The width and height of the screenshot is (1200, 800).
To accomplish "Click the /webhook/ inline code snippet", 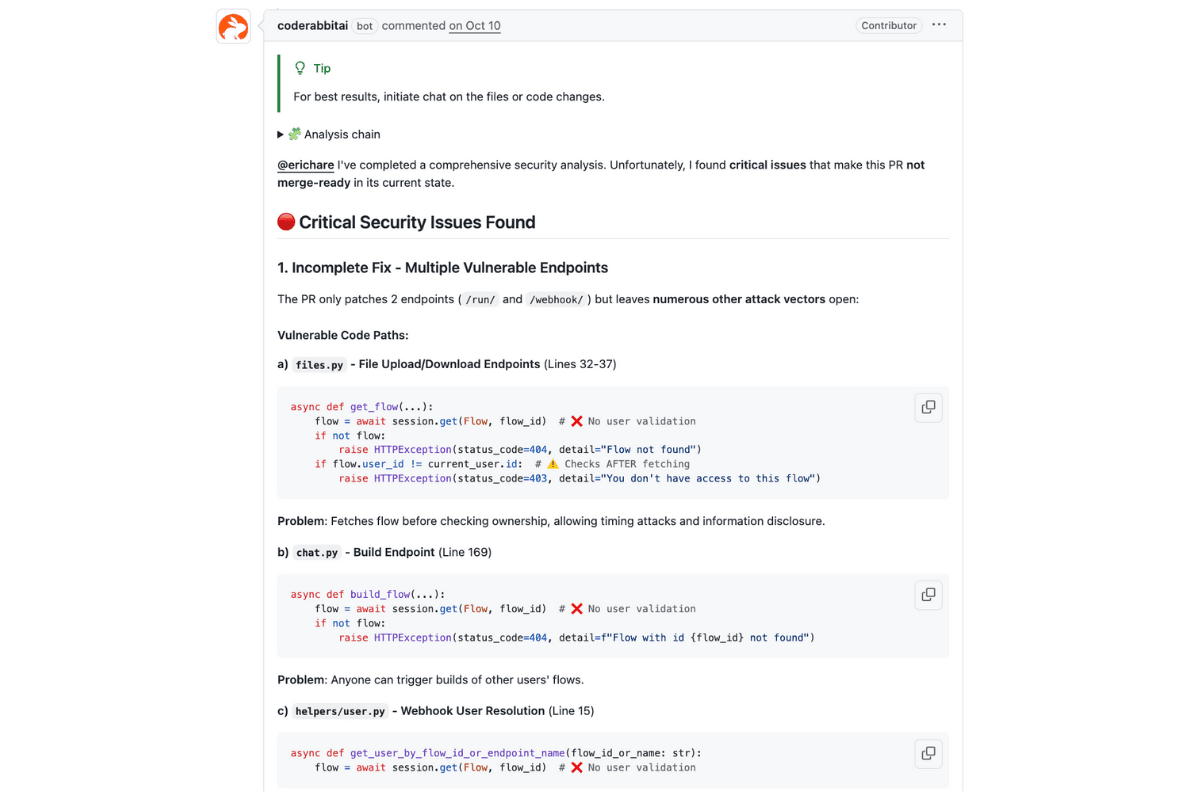I will (x=557, y=300).
